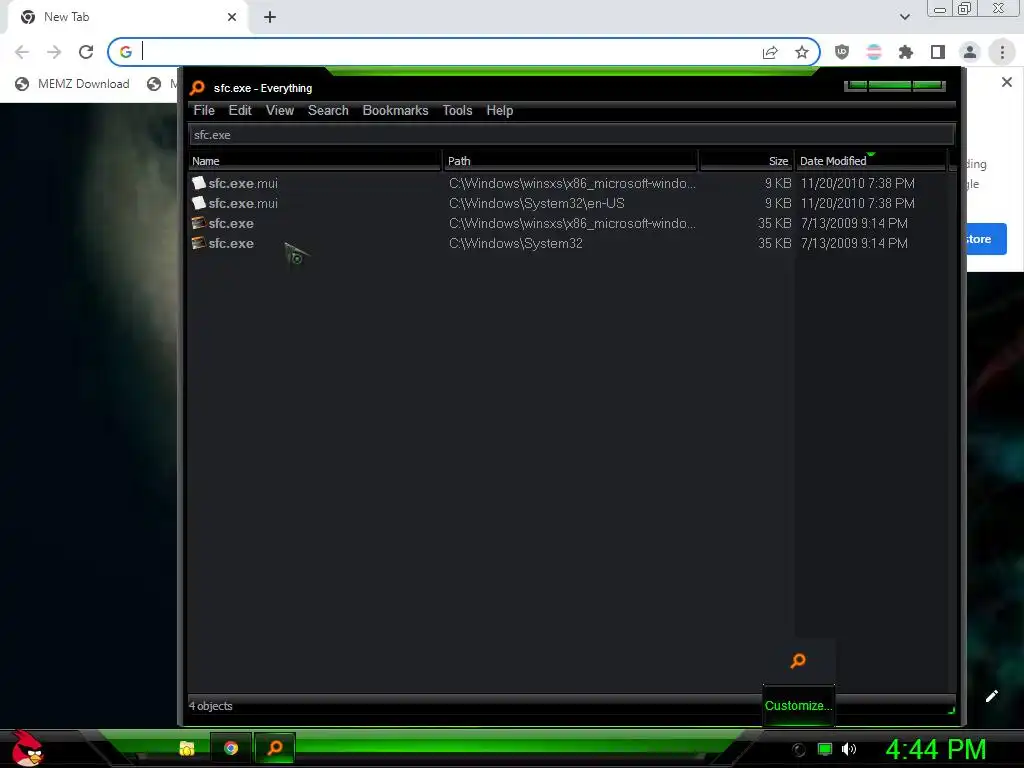Click the share page icon in address bar
The width and height of the screenshot is (1024, 768).
click(770, 52)
